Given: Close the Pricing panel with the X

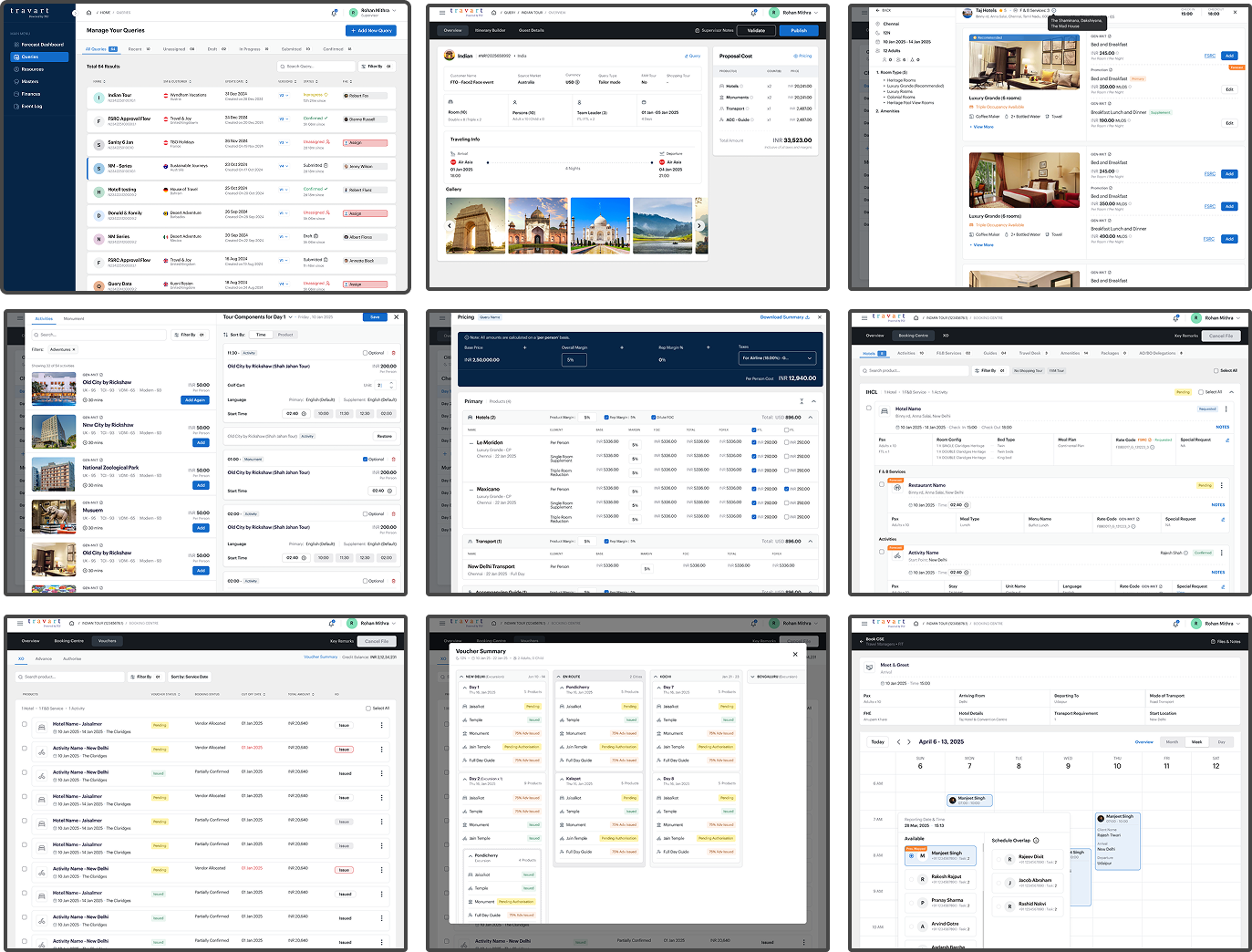Looking at the screenshot, I should (x=820, y=317).
